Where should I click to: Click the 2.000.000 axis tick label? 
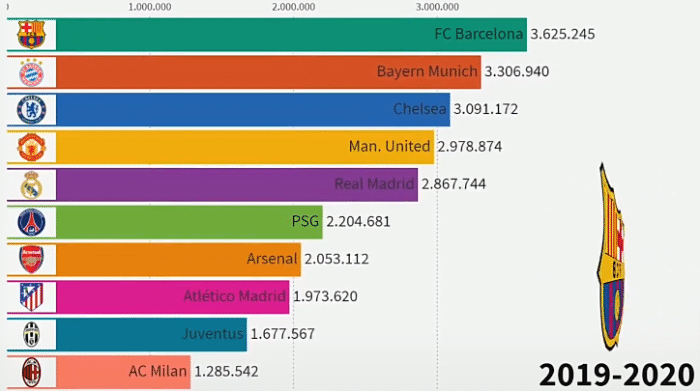(293, 7)
